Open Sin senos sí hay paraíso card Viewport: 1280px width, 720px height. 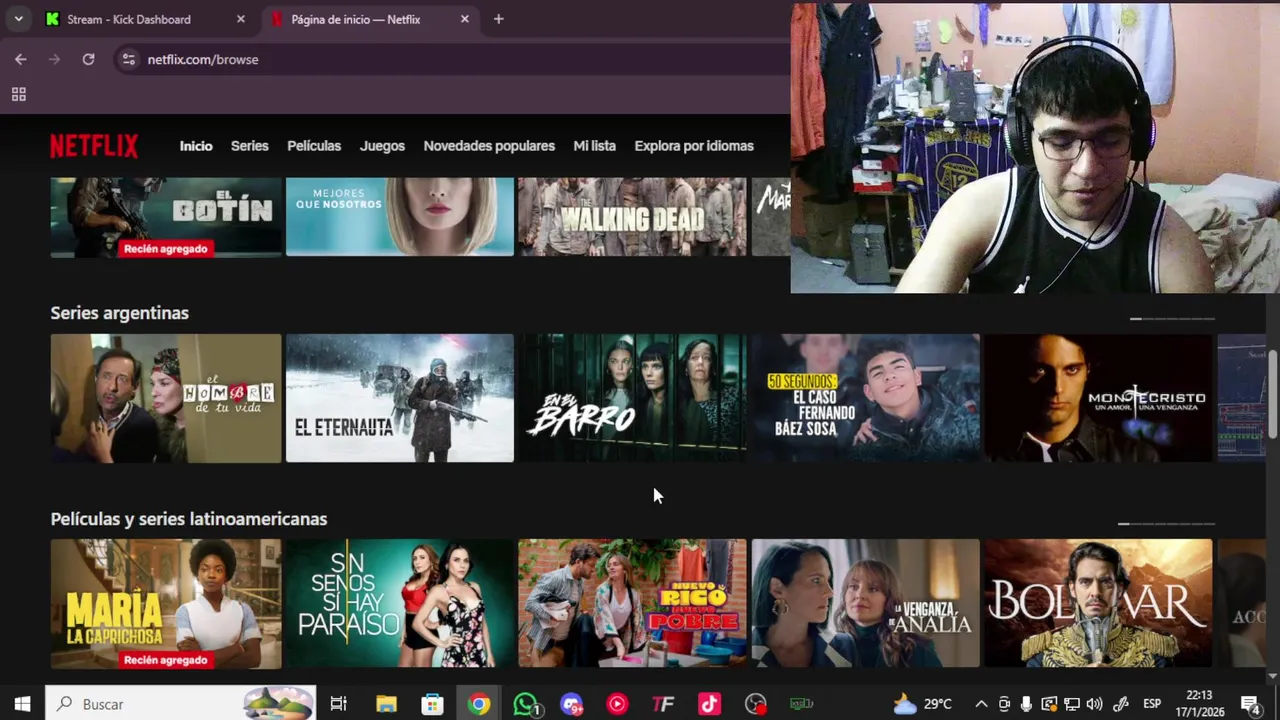tap(400, 603)
